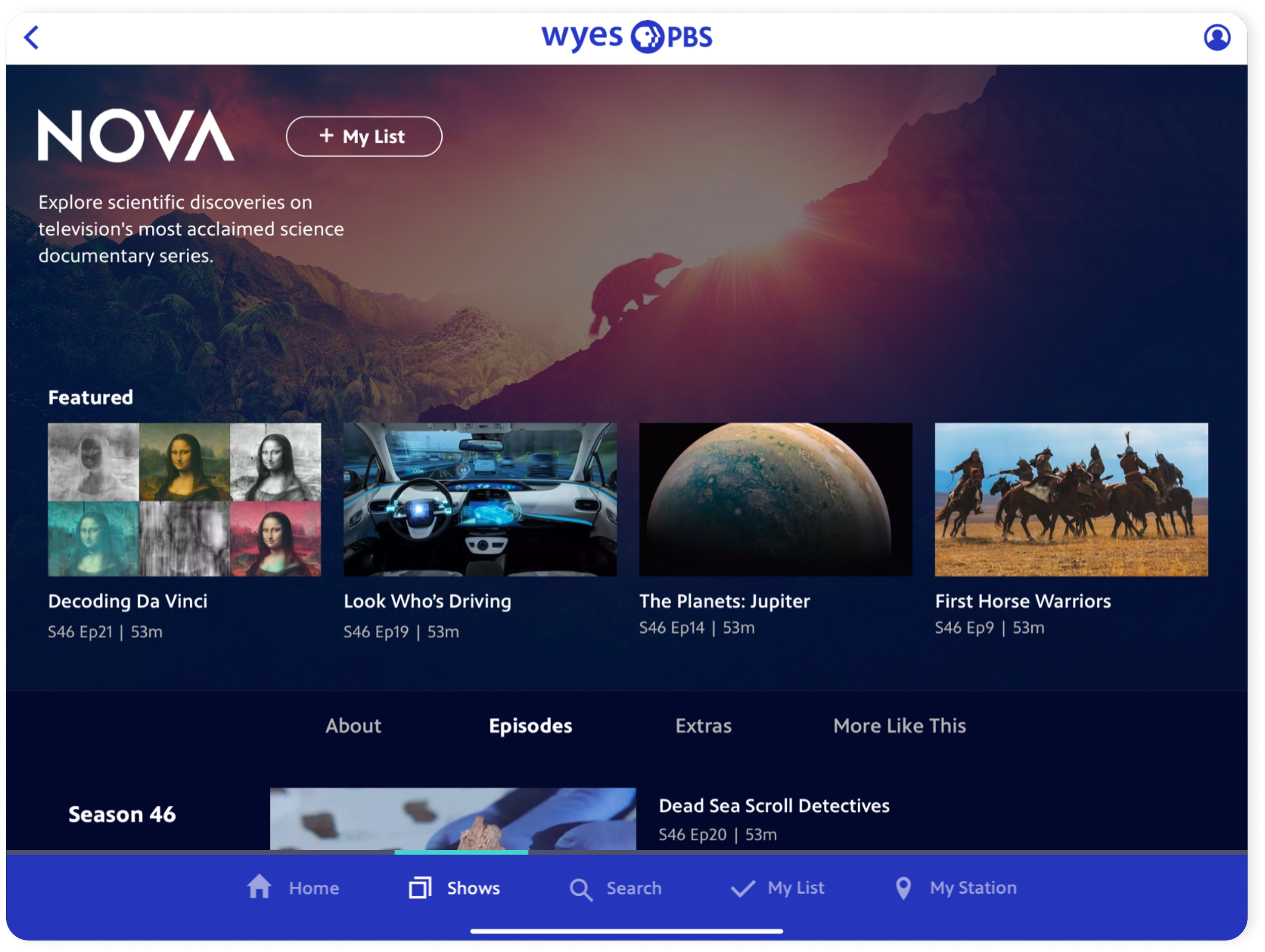Tap the Search magnifier icon
The height and width of the screenshot is (952, 1265).
pyautogui.click(x=580, y=889)
